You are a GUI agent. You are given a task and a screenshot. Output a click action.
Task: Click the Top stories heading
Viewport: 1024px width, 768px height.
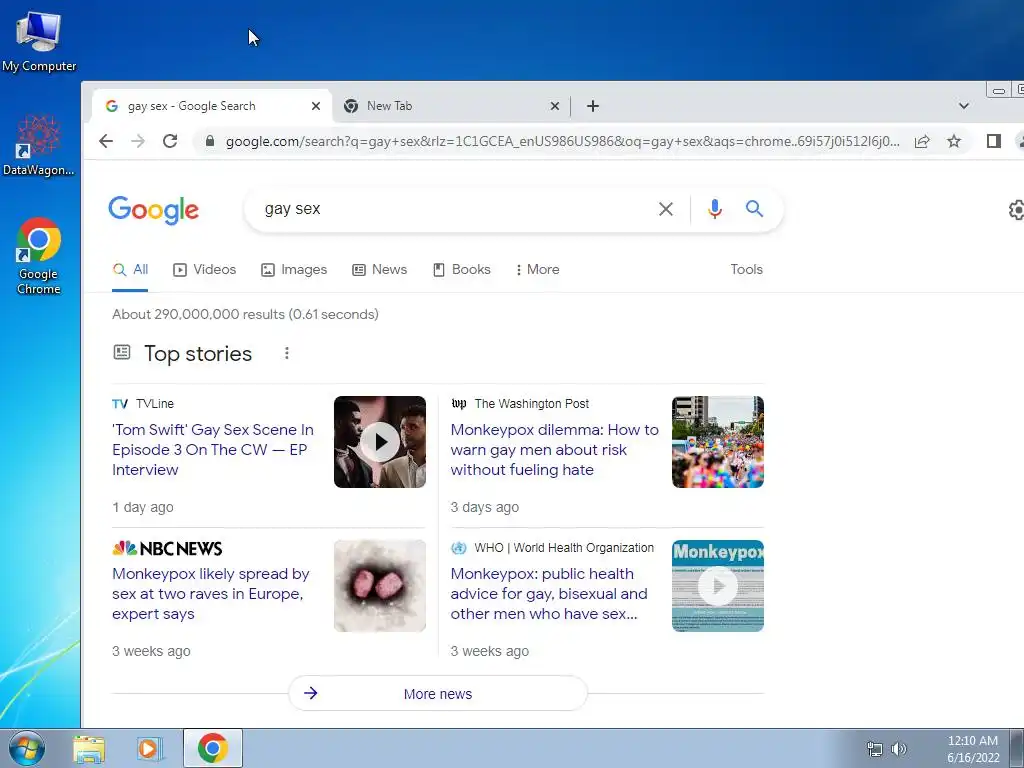point(198,353)
